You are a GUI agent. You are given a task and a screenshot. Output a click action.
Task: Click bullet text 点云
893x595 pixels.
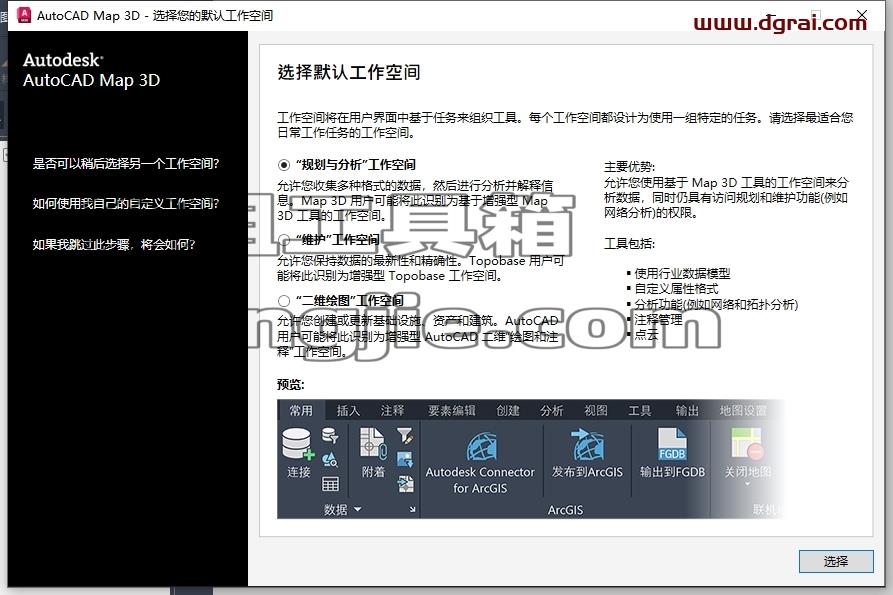646,335
